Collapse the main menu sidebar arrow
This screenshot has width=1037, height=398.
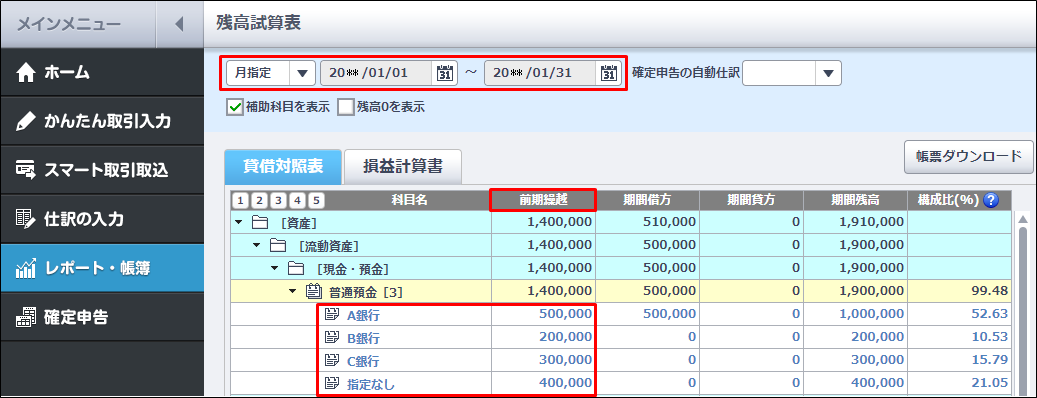[x=179, y=24]
